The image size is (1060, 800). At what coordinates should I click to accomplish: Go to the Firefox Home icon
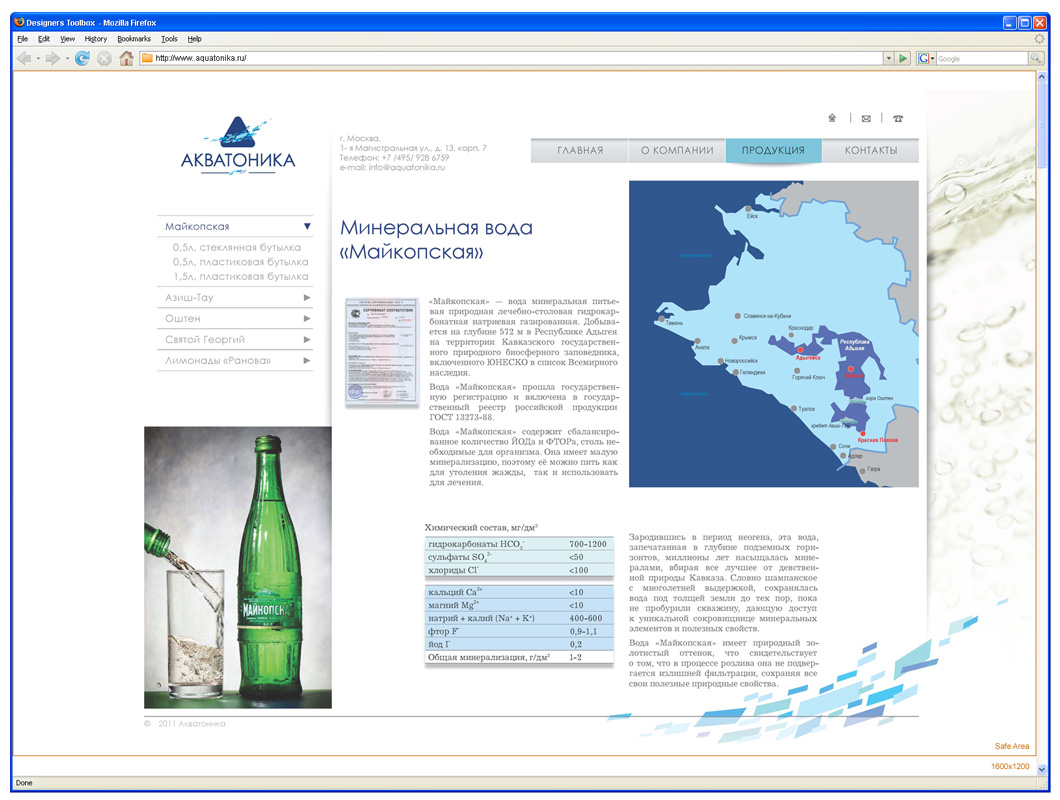coord(126,59)
